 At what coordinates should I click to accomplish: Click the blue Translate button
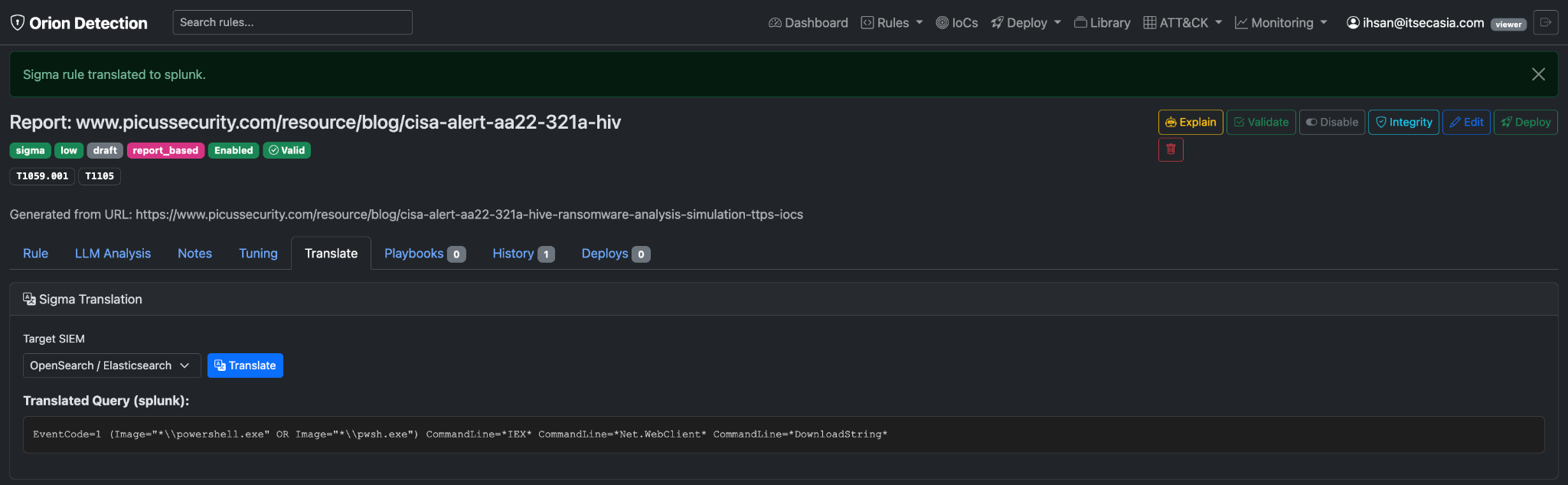(245, 365)
